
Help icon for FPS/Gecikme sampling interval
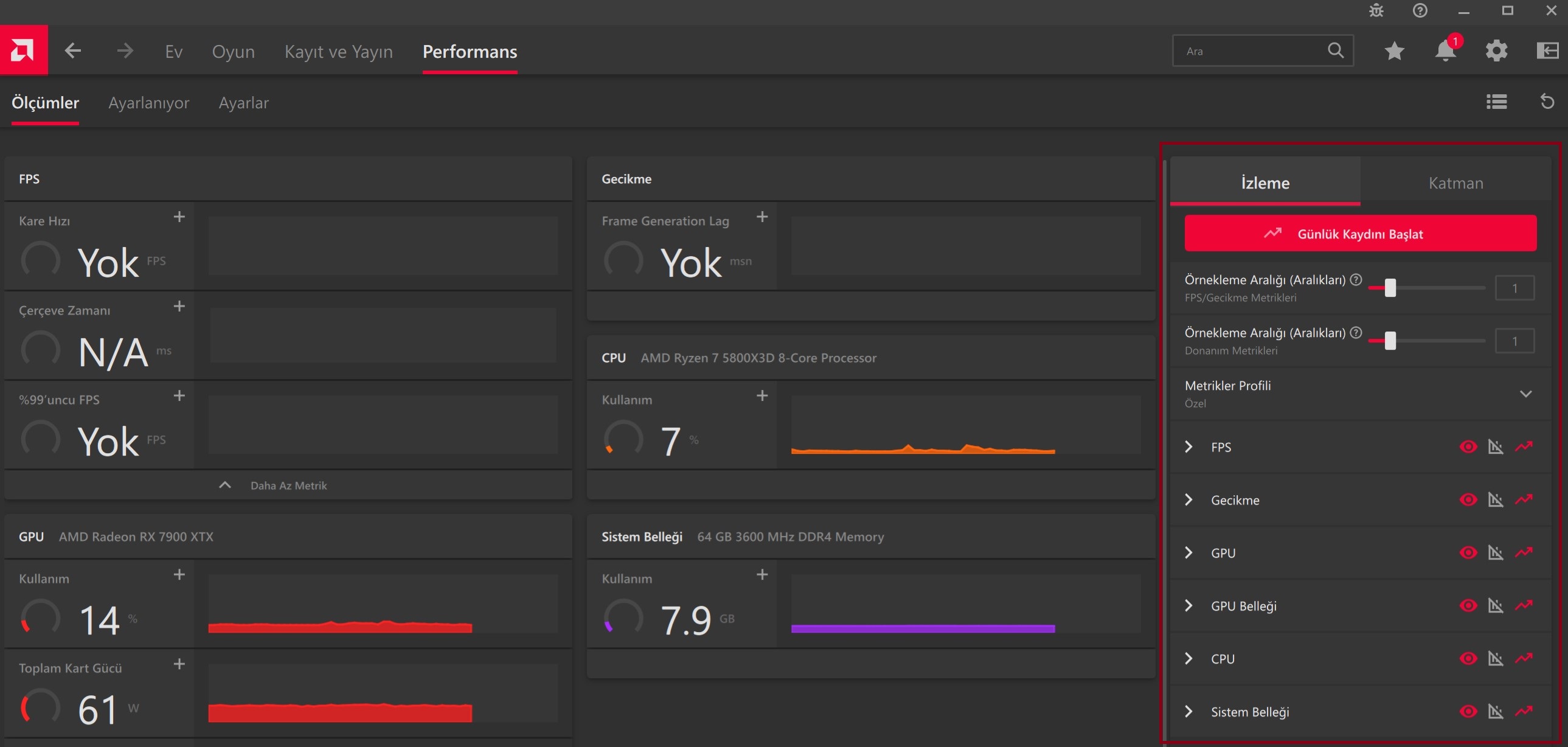pyautogui.click(x=1356, y=279)
